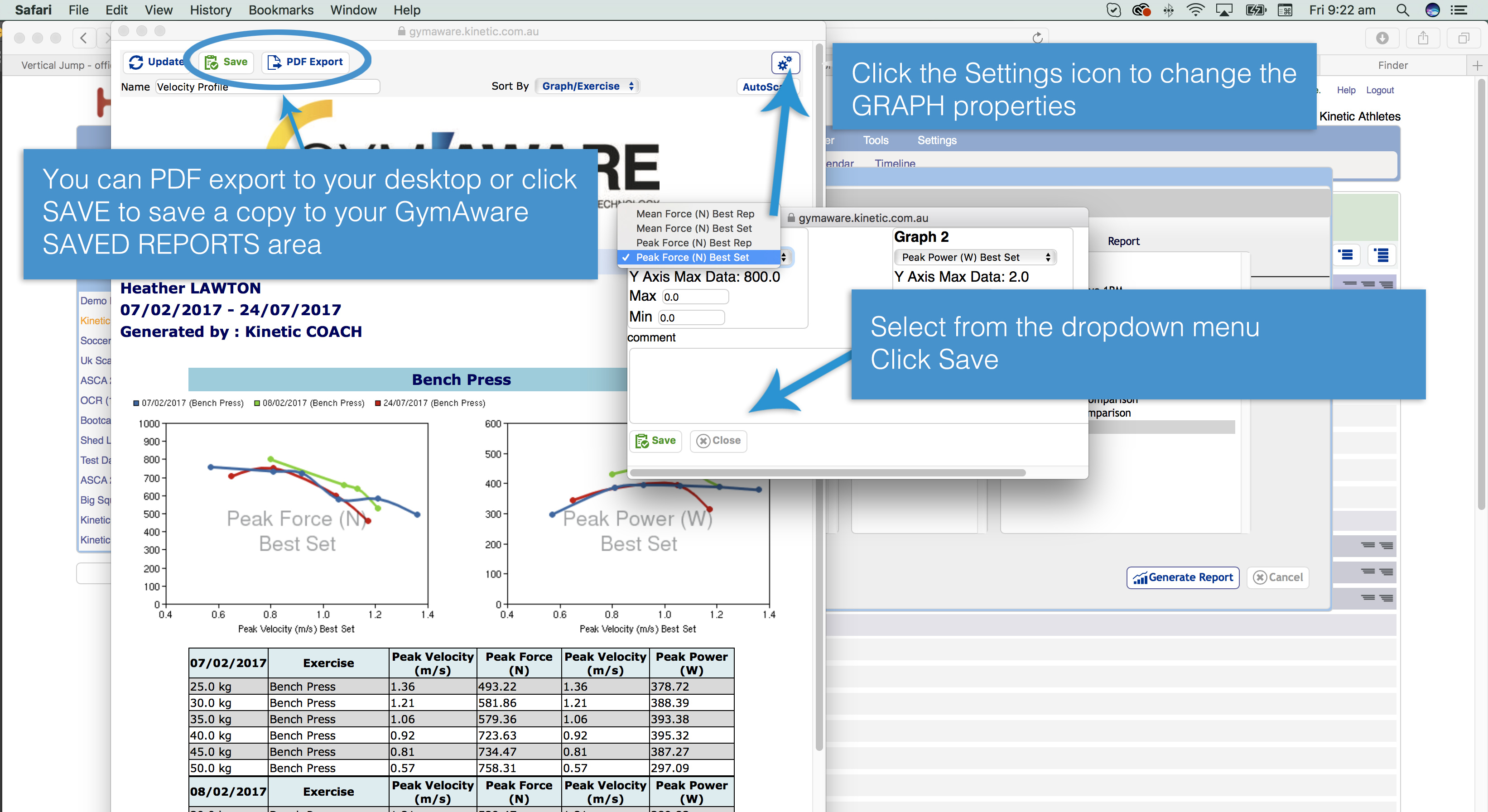Select Demo item in sidebar list

(x=95, y=301)
